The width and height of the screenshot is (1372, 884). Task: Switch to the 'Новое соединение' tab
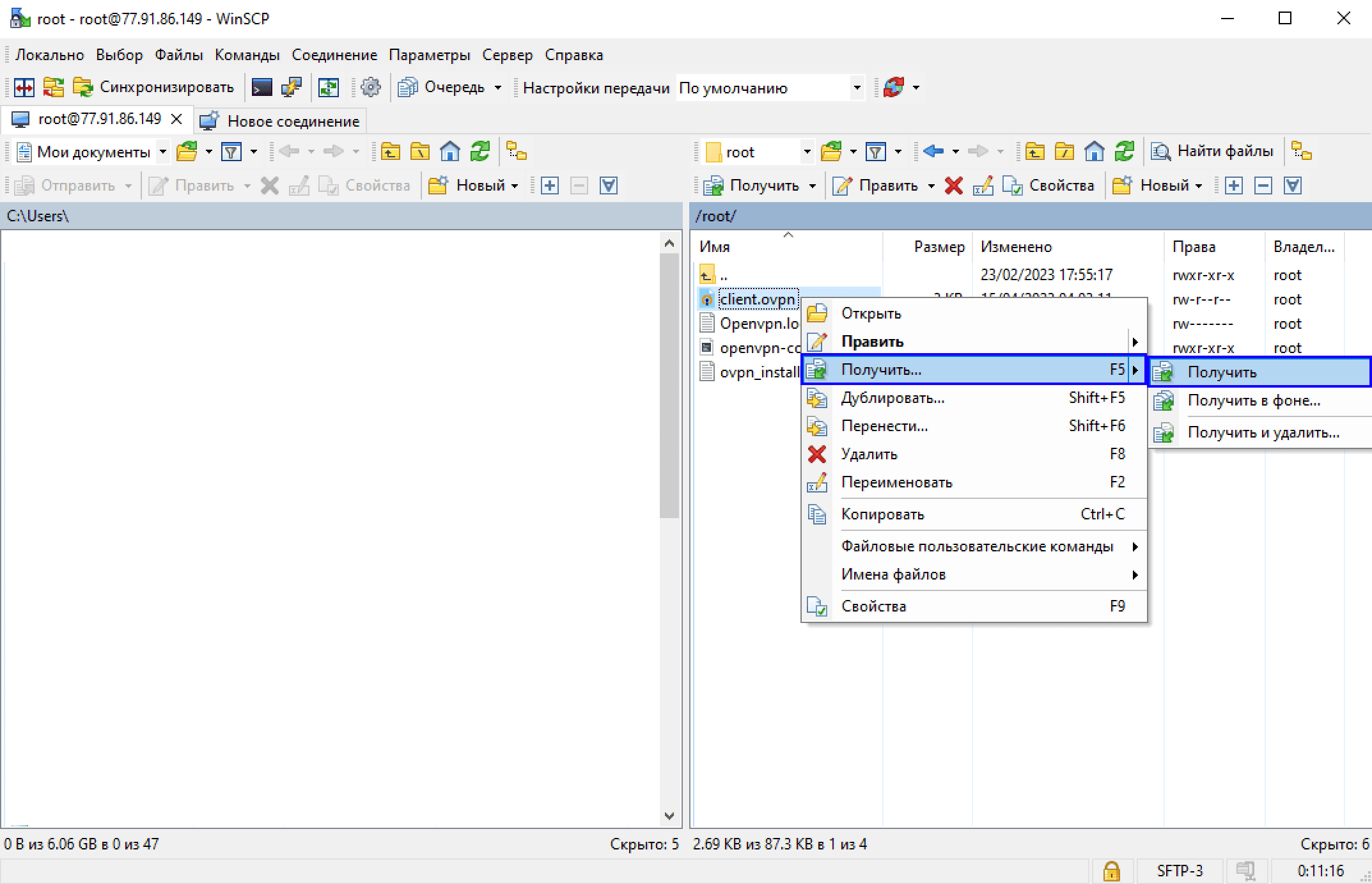(x=281, y=121)
